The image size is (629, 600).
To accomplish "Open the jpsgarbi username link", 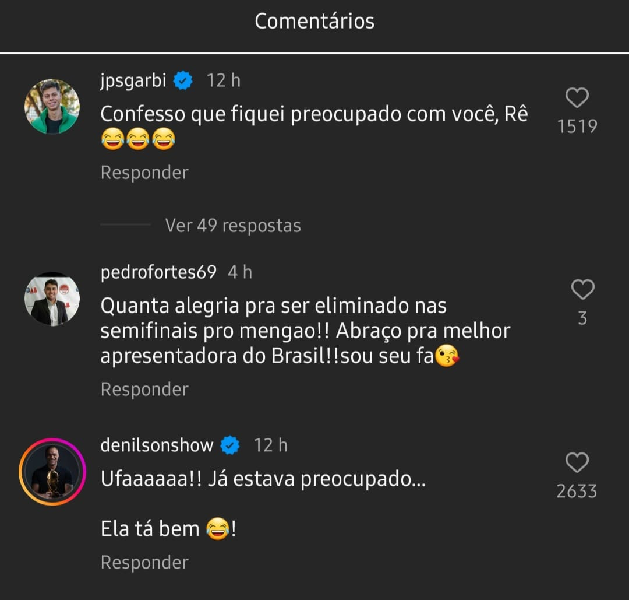I will click(135, 80).
